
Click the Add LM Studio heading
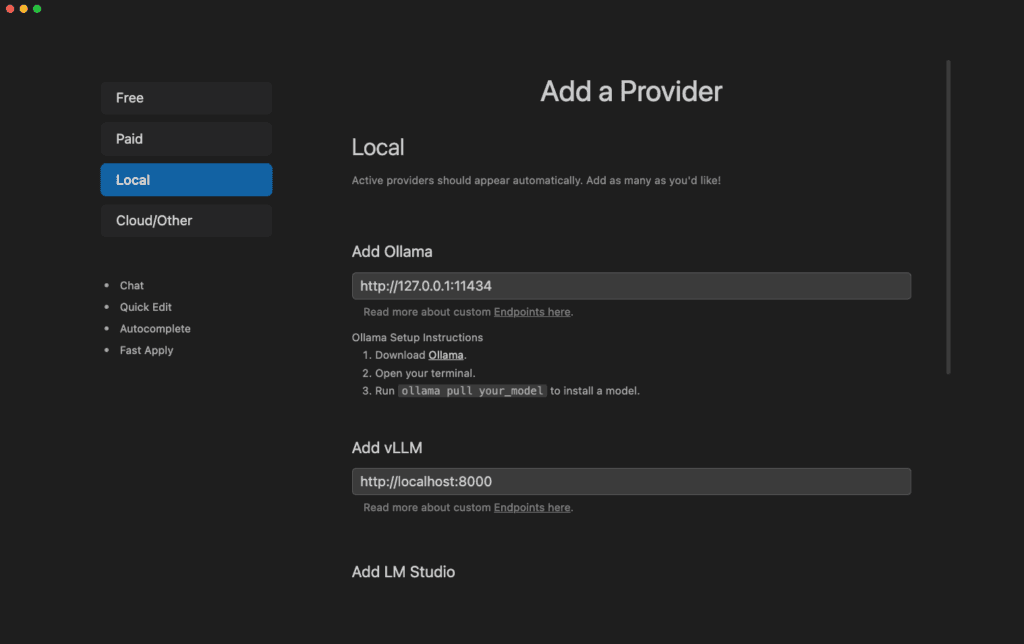[x=403, y=572]
